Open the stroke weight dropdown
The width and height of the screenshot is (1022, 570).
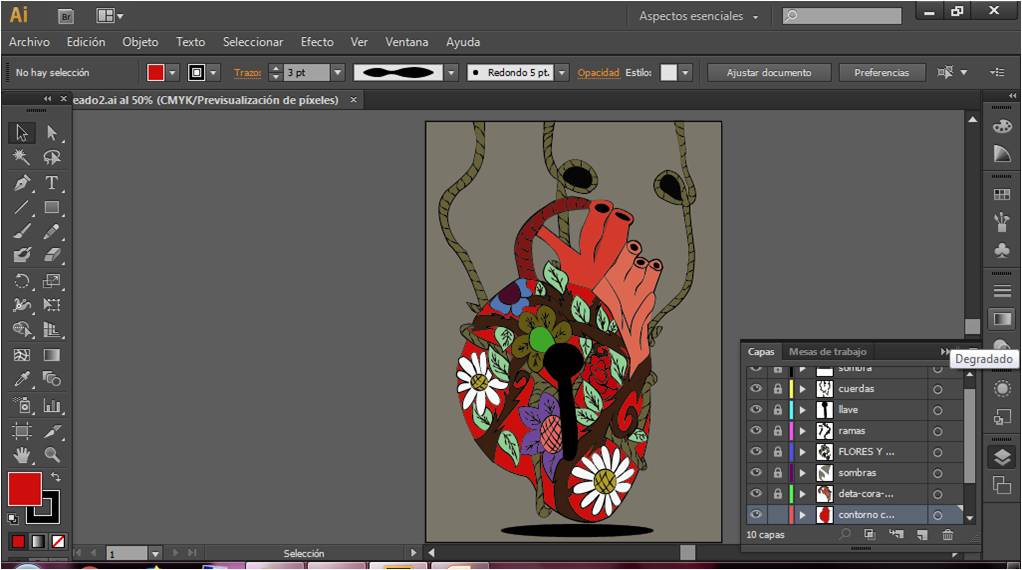pyautogui.click(x=337, y=73)
